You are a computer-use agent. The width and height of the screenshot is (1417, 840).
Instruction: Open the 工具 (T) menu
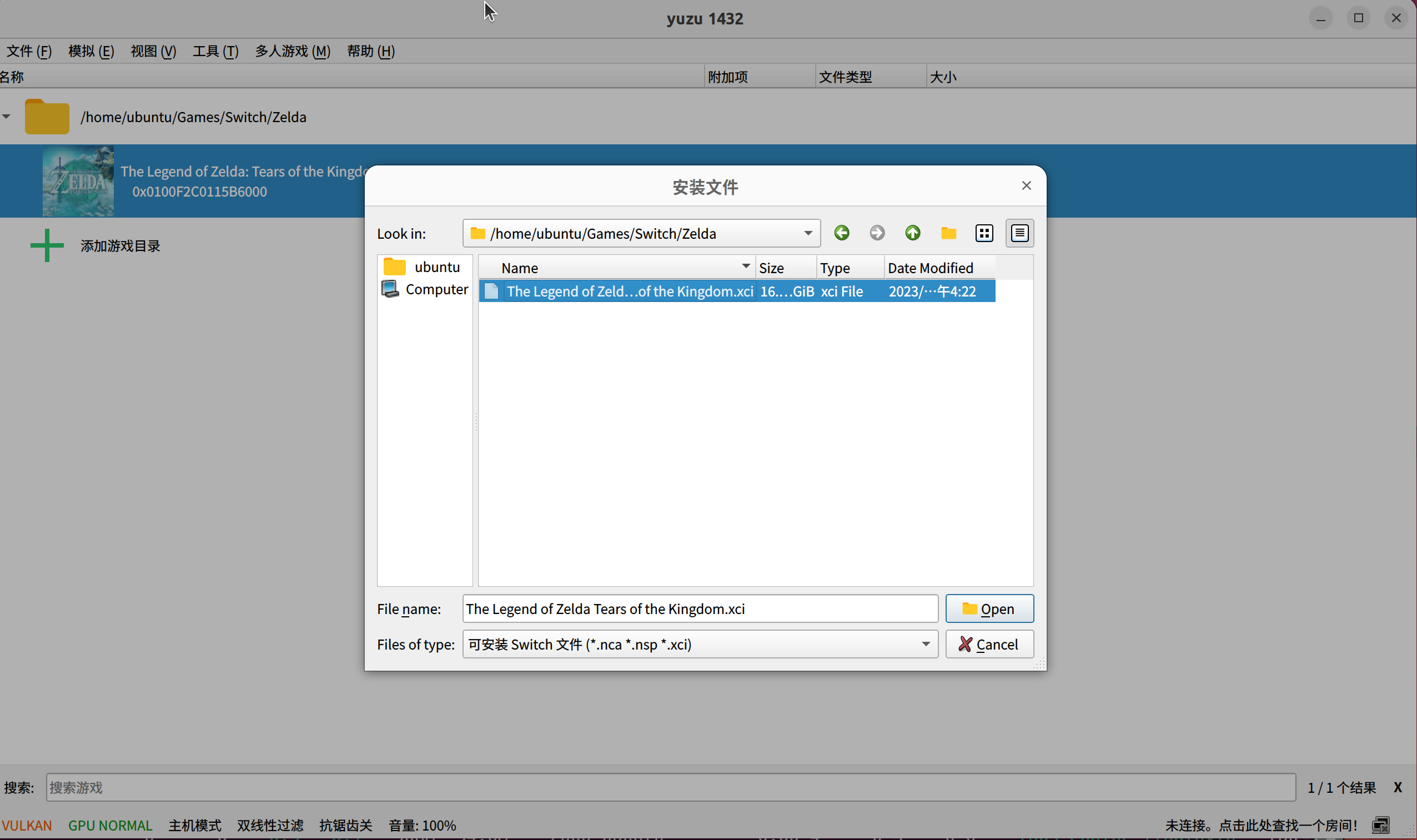[x=215, y=51]
